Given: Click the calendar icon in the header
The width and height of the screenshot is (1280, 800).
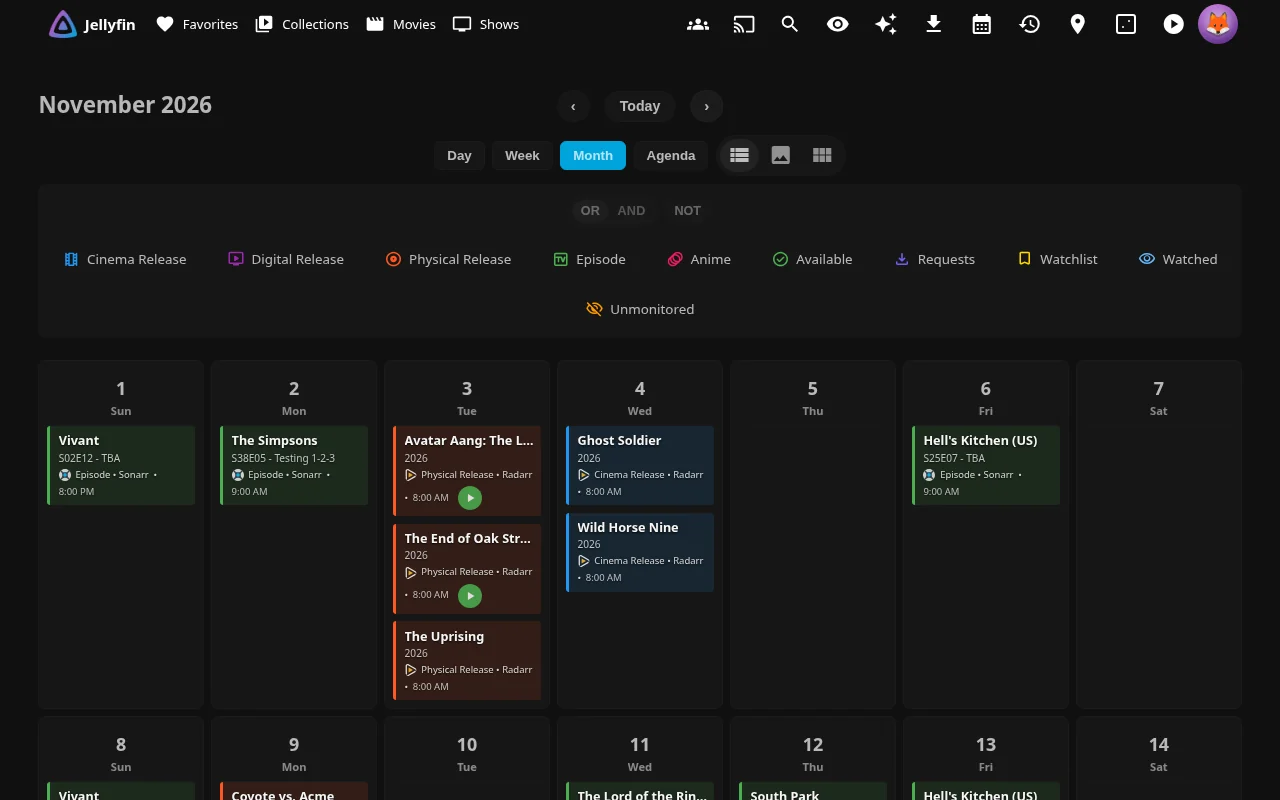Looking at the screenshot, I should (982, 24).
